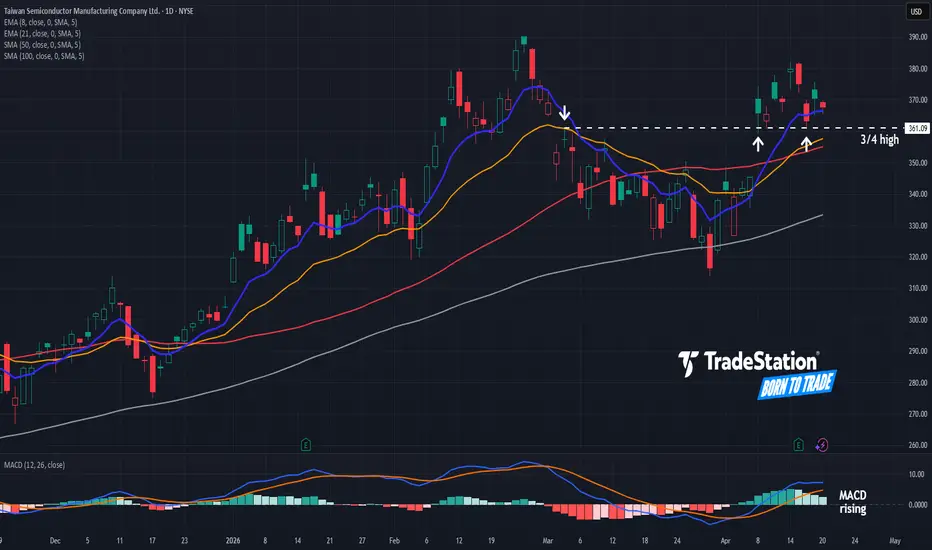This screenshot has height=550, width=932.
Task: Open the USD currency selector
Action: 916,11
